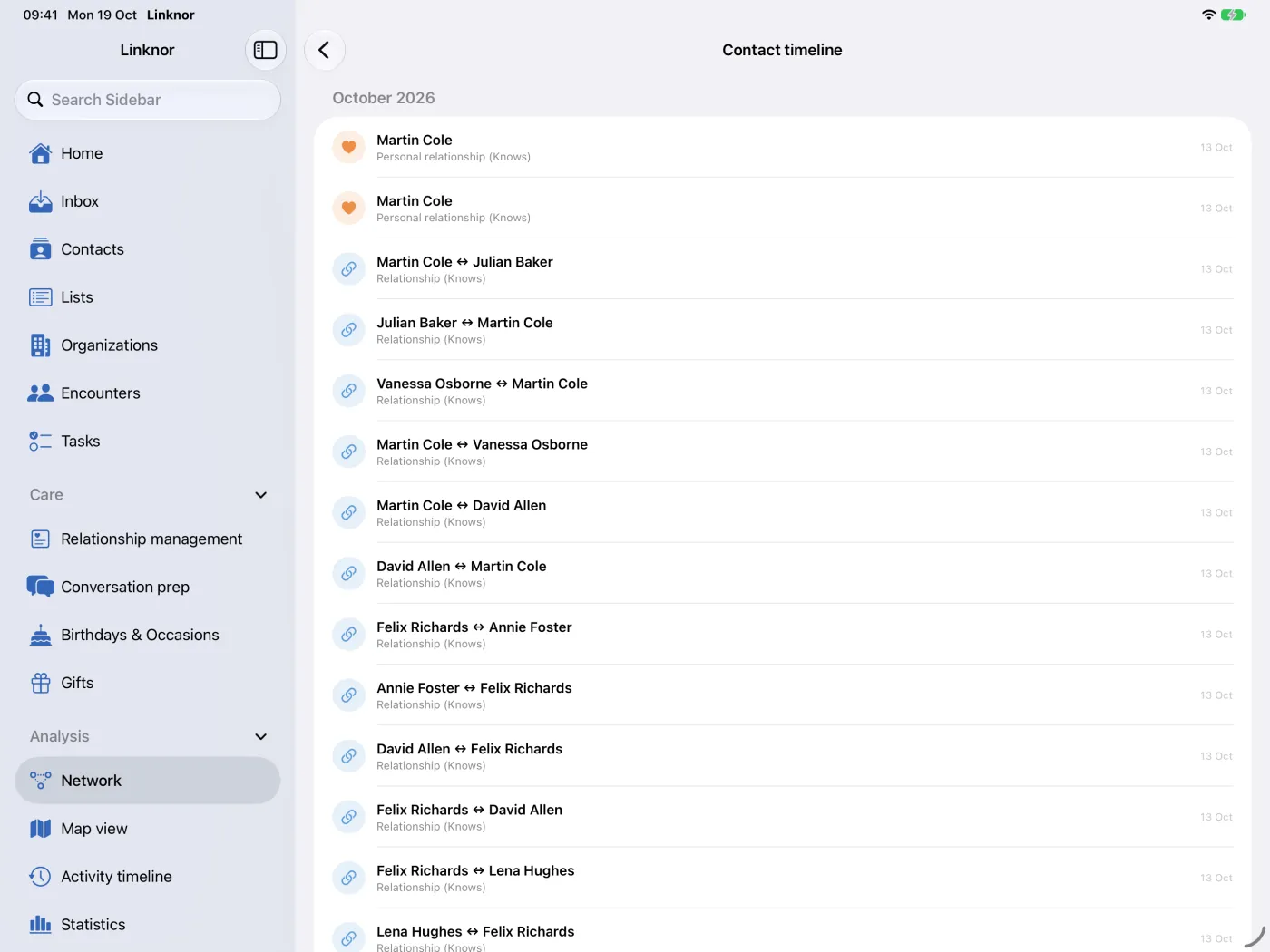Image resolution: width=1270 pixels, height=952 pixels.
Task: Open the Annie Foster ↔ Felix Richards entry
Action: coord(782,695)
